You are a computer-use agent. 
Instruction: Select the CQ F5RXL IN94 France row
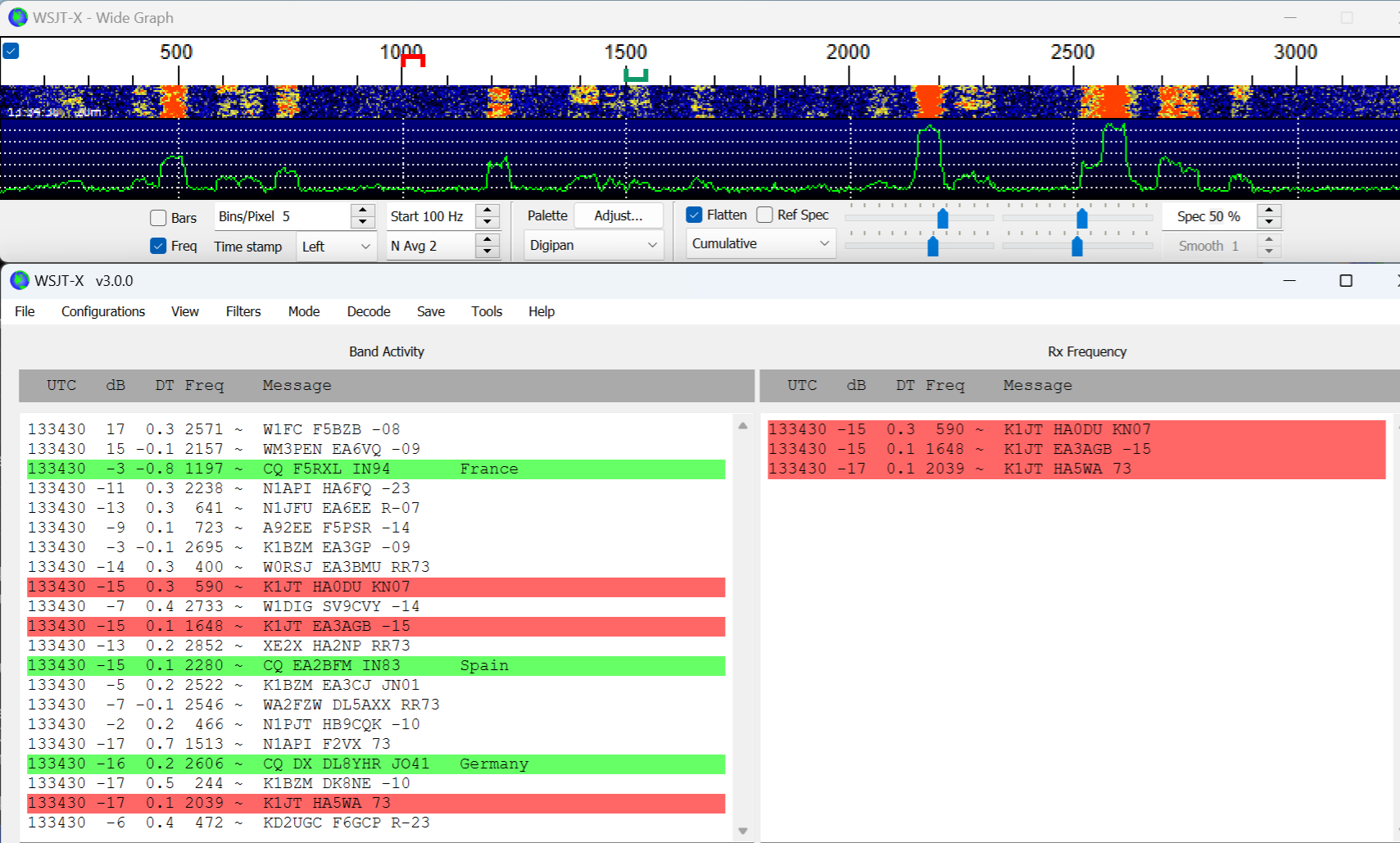376,469
